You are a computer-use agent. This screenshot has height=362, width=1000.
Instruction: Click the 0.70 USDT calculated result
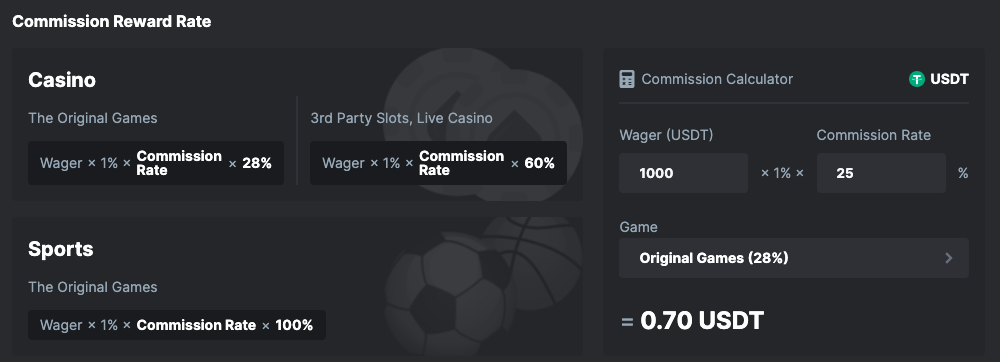pyautogui.click(x=702, y=321)
